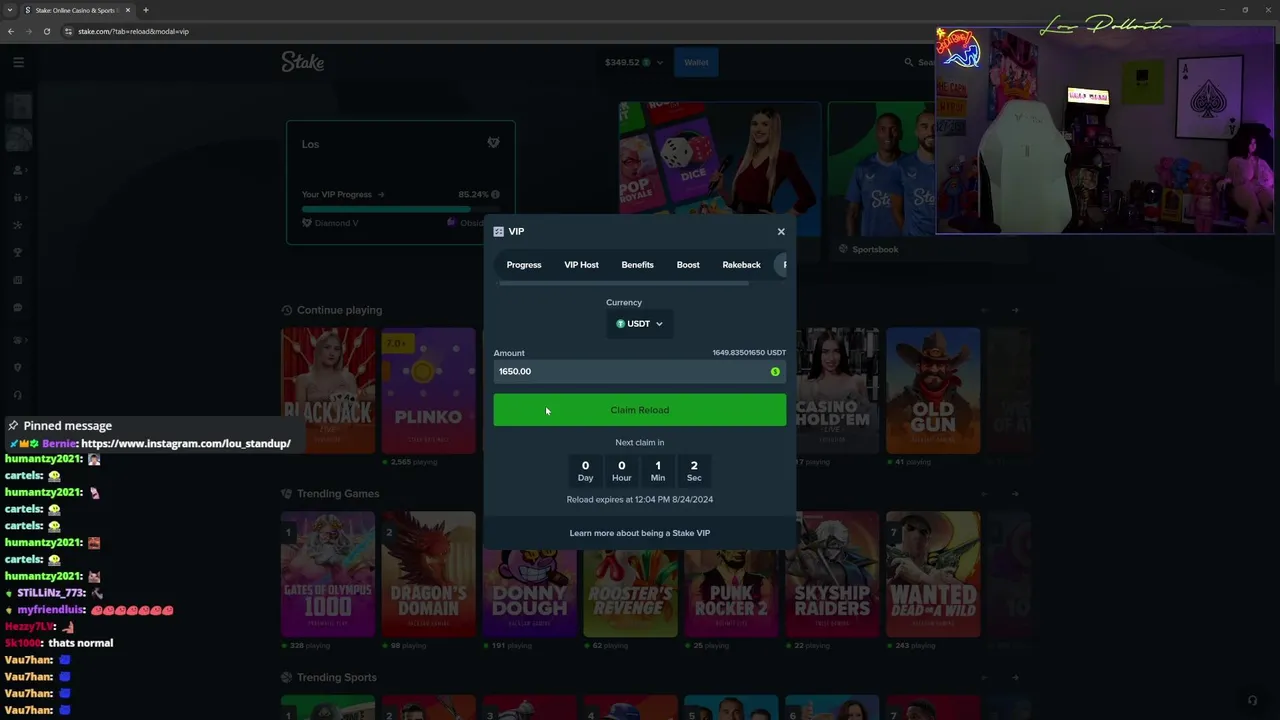Open the hamburger sidebar menu
This screenshot has height=720, width=1280.
tap(18, 62)
